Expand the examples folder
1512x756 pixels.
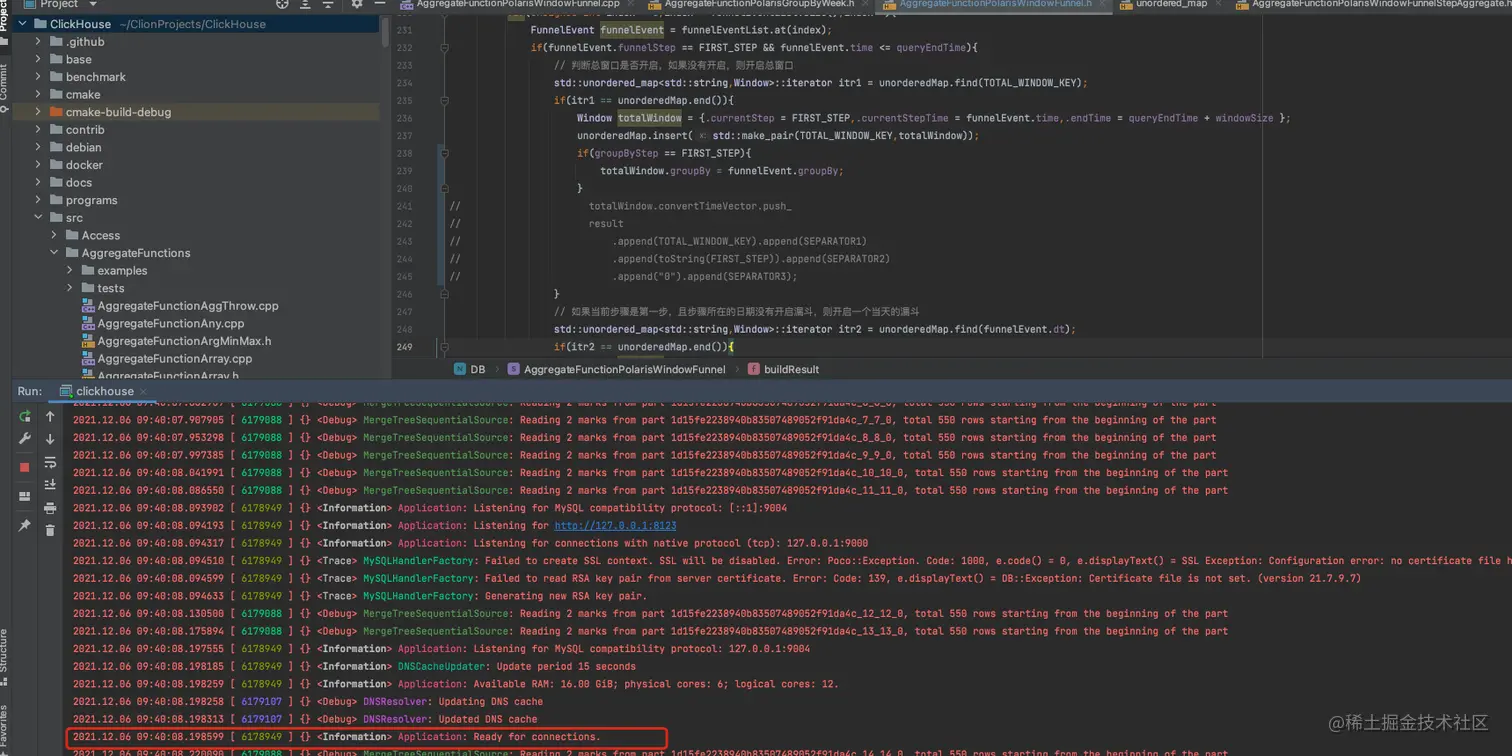coord(70,271)
